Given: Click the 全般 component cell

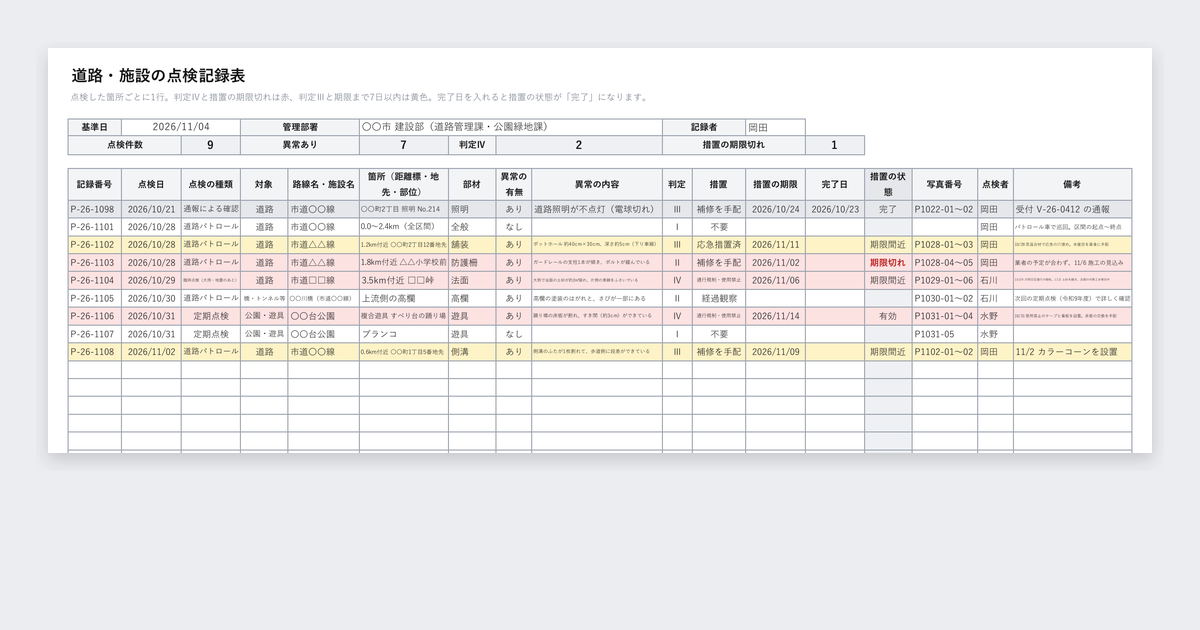Looking at the screenshot, I should pyautogui.click(x=472, y=228).
